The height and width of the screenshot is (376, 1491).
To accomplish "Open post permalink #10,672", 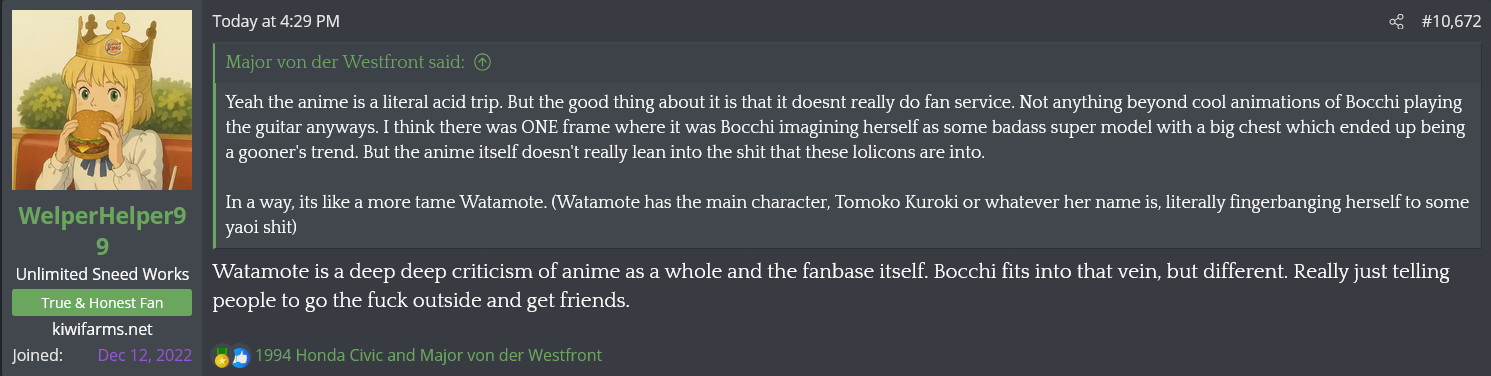I will (1451, 21).
